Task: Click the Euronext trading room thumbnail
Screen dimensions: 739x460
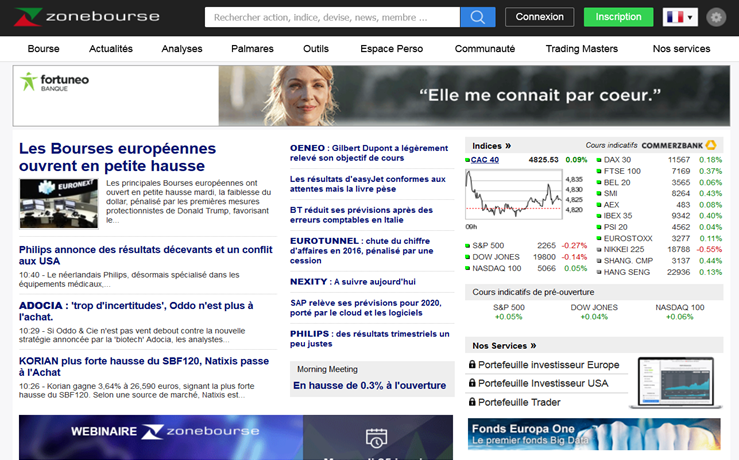Action: click(59, 204)
